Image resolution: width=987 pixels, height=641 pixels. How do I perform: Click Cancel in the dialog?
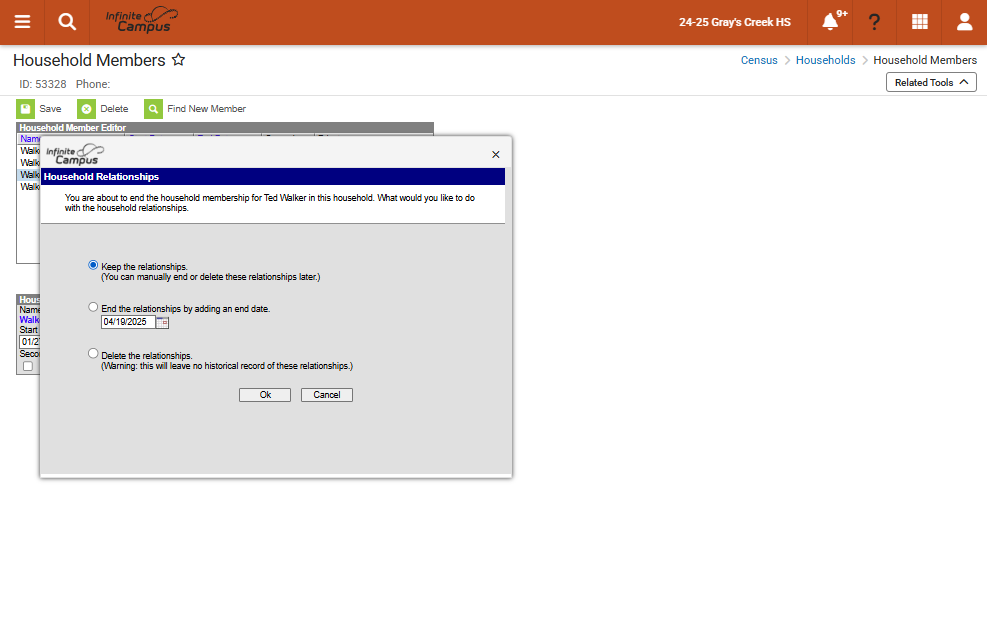[x=327, y=395]
